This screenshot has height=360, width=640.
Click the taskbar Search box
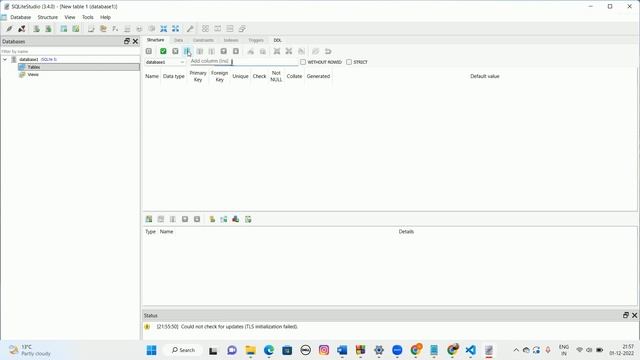[183, 350]
